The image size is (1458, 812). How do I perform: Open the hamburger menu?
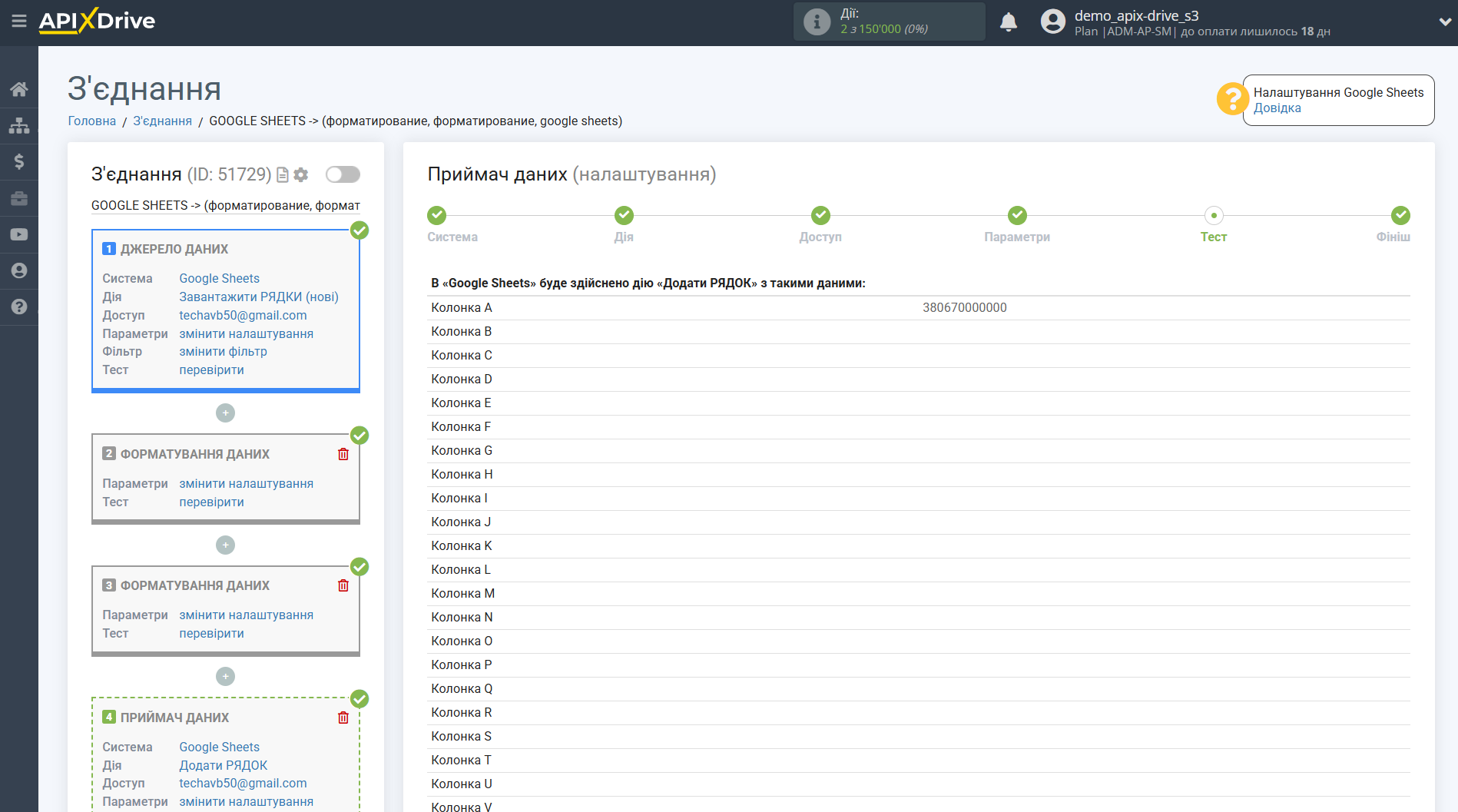[x=19, y=22]
